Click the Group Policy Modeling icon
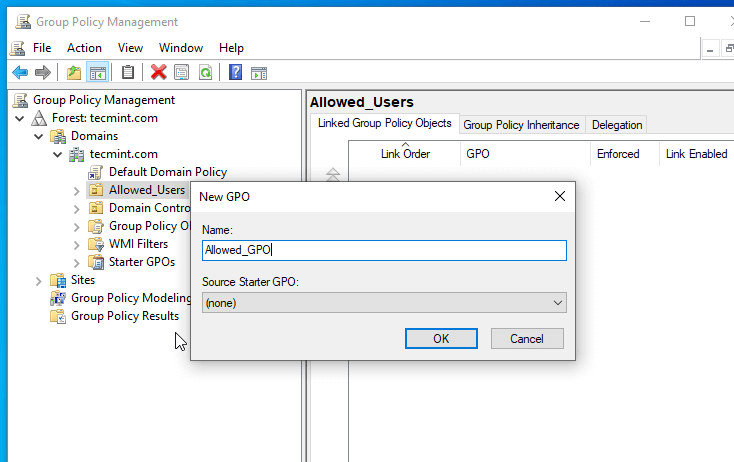Screen dimensions: 734x462 58,298
